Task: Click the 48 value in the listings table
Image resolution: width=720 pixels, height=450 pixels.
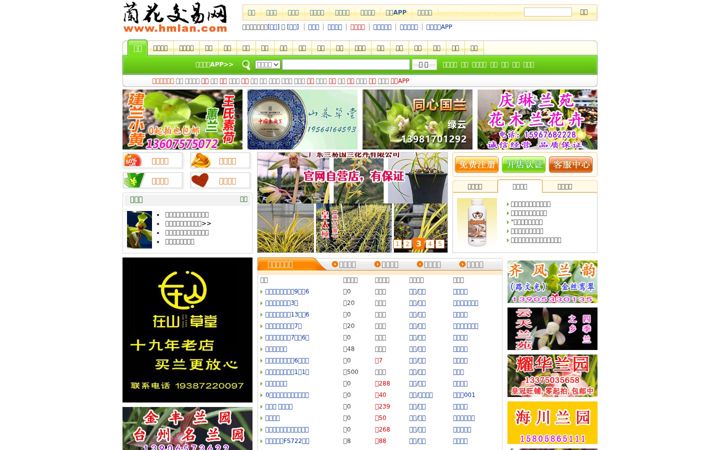Action: (x=349, y=349)
